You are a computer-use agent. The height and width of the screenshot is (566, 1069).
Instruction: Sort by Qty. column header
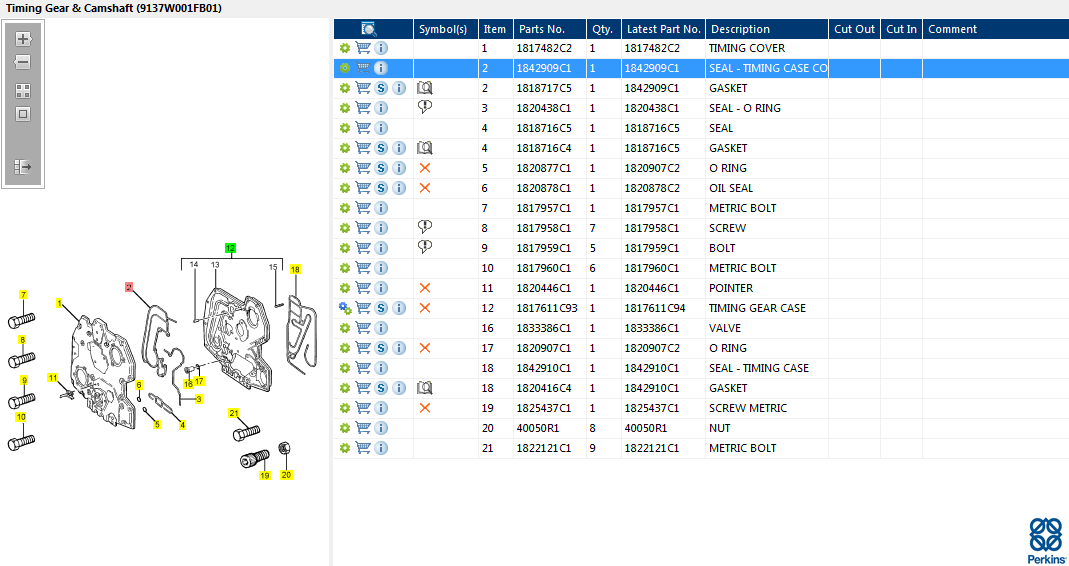tap(603, 29)
